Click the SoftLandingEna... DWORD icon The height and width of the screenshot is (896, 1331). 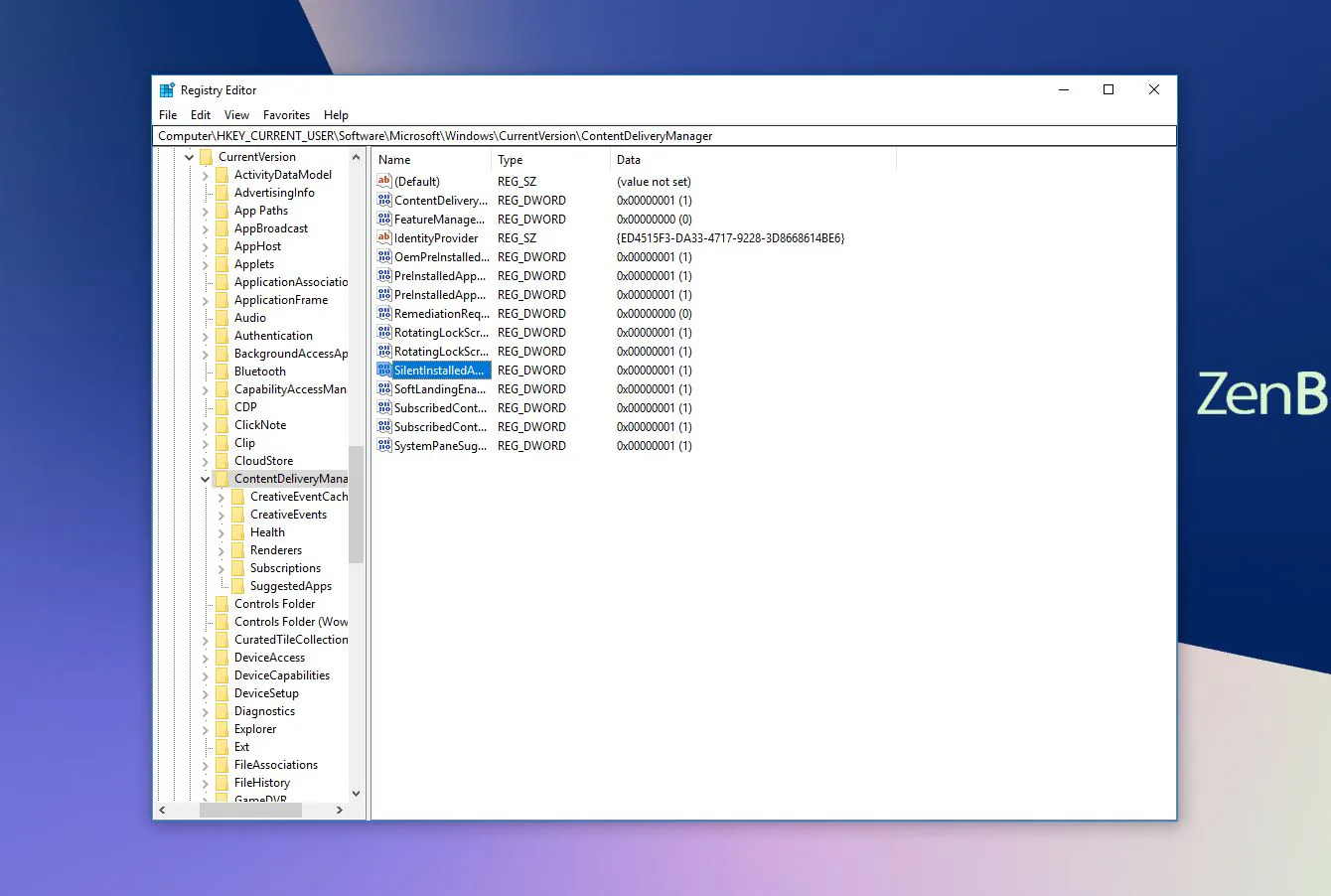384,388
